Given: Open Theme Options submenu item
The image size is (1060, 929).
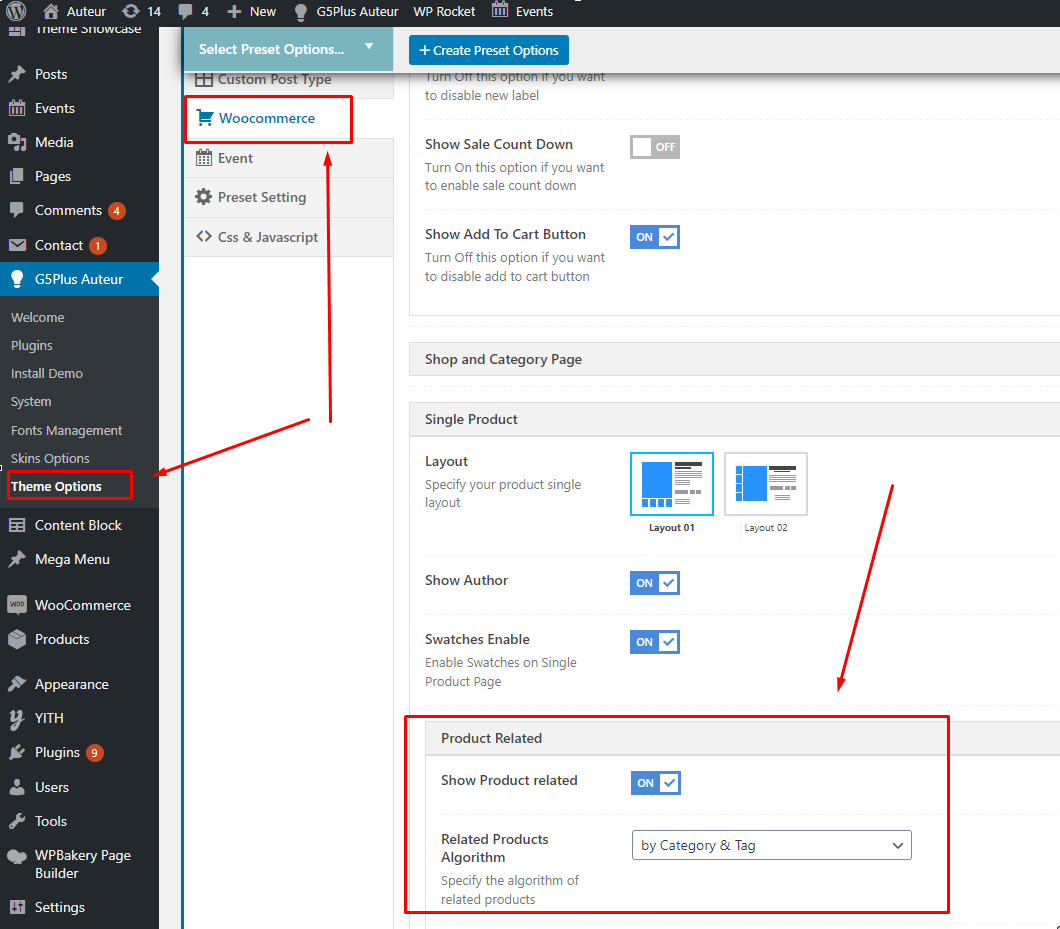Looking at the screenshot, I should coord(56,486).
